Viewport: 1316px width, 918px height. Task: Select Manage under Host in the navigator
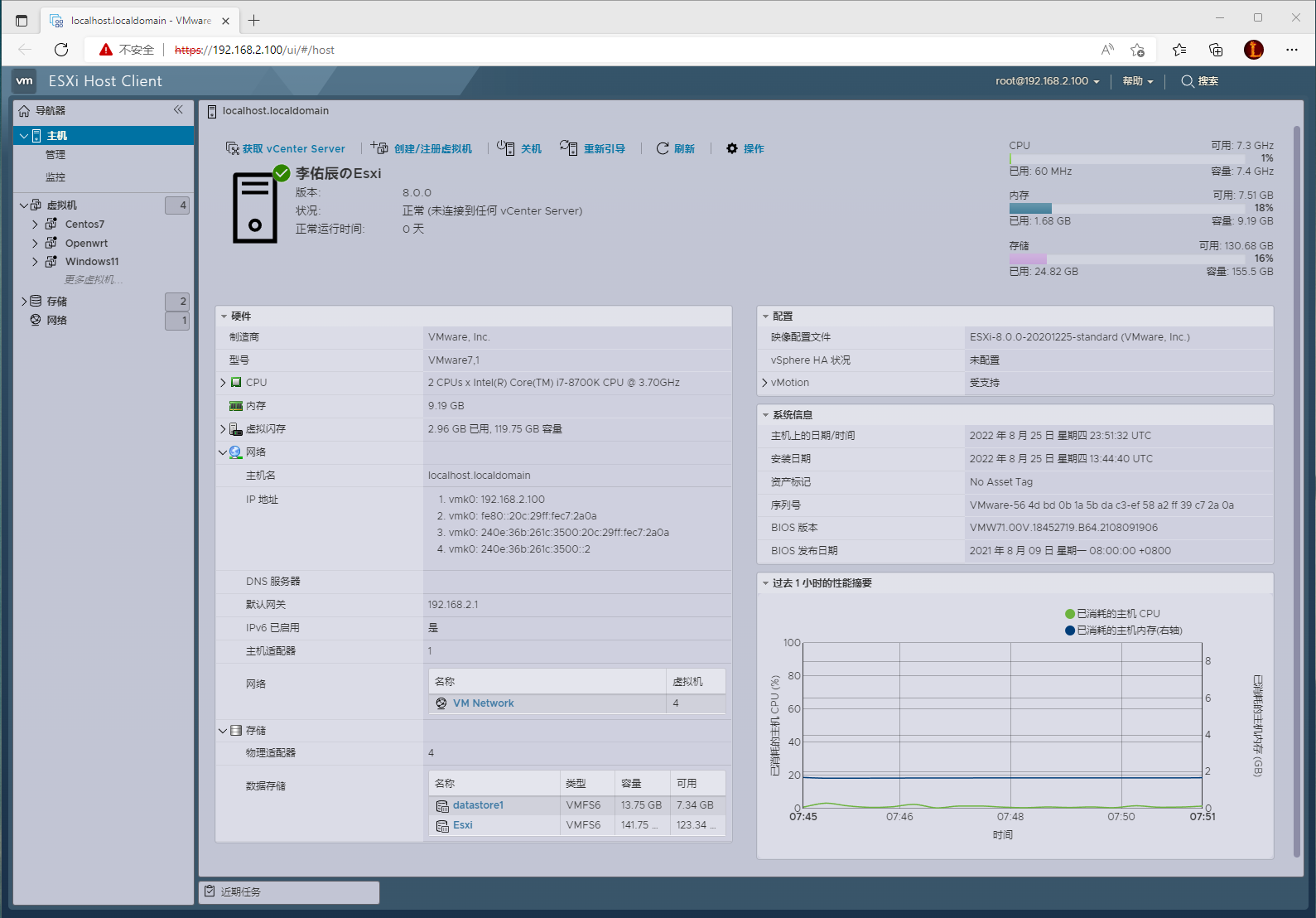point(55,155)
